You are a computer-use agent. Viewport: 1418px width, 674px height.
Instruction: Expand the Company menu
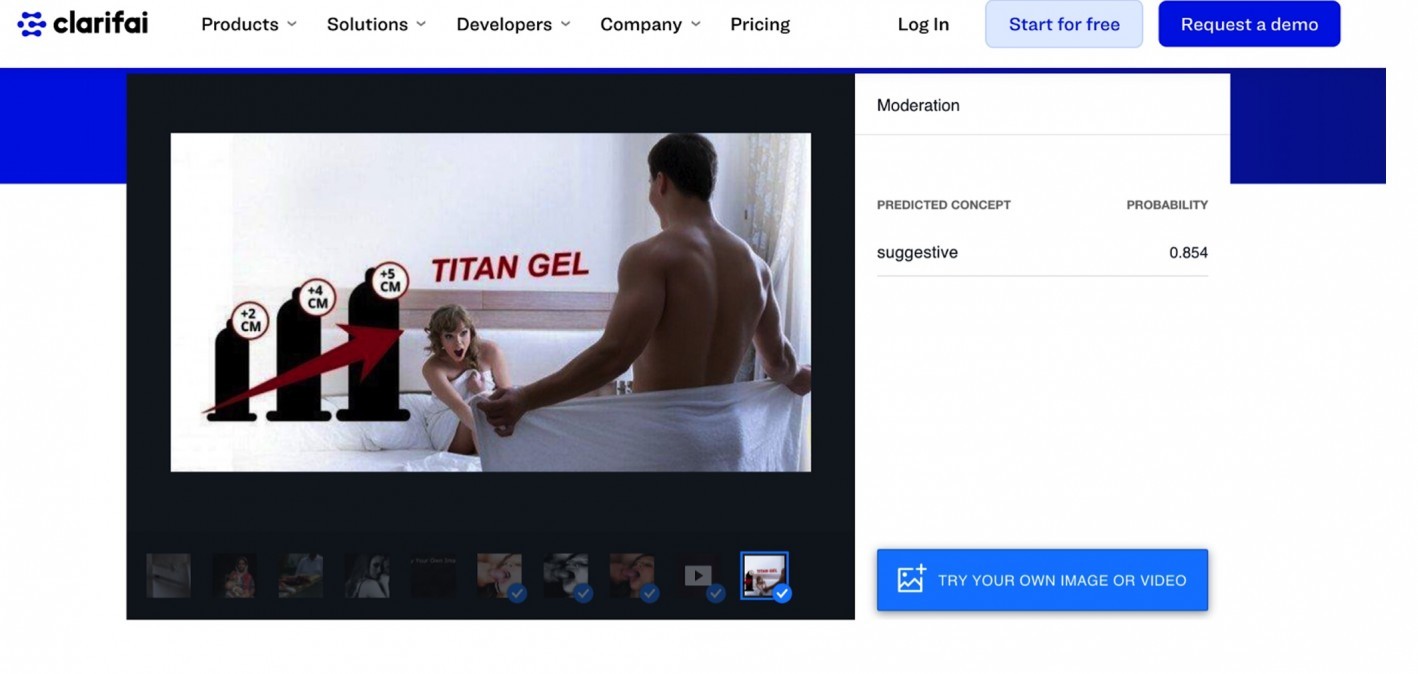650,24
